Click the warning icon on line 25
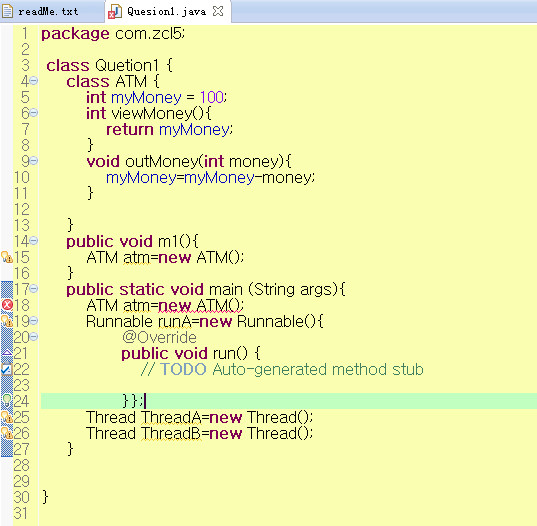Screen dimensions: 537x526 [7, 417]
